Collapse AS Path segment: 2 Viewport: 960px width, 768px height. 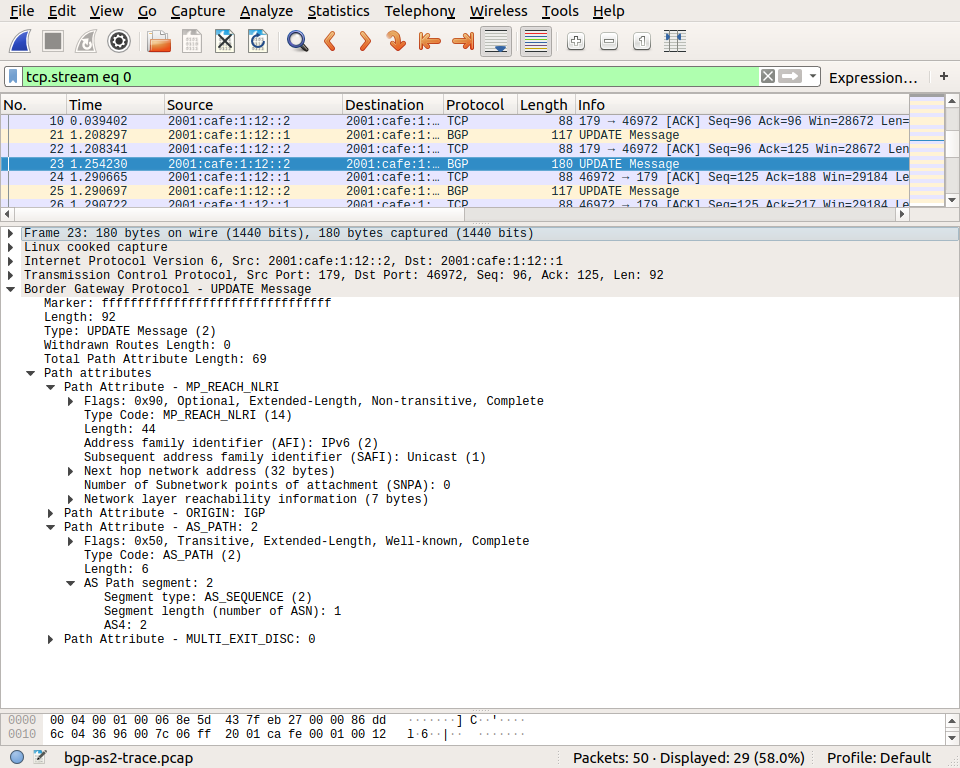(x=70, y=584)
